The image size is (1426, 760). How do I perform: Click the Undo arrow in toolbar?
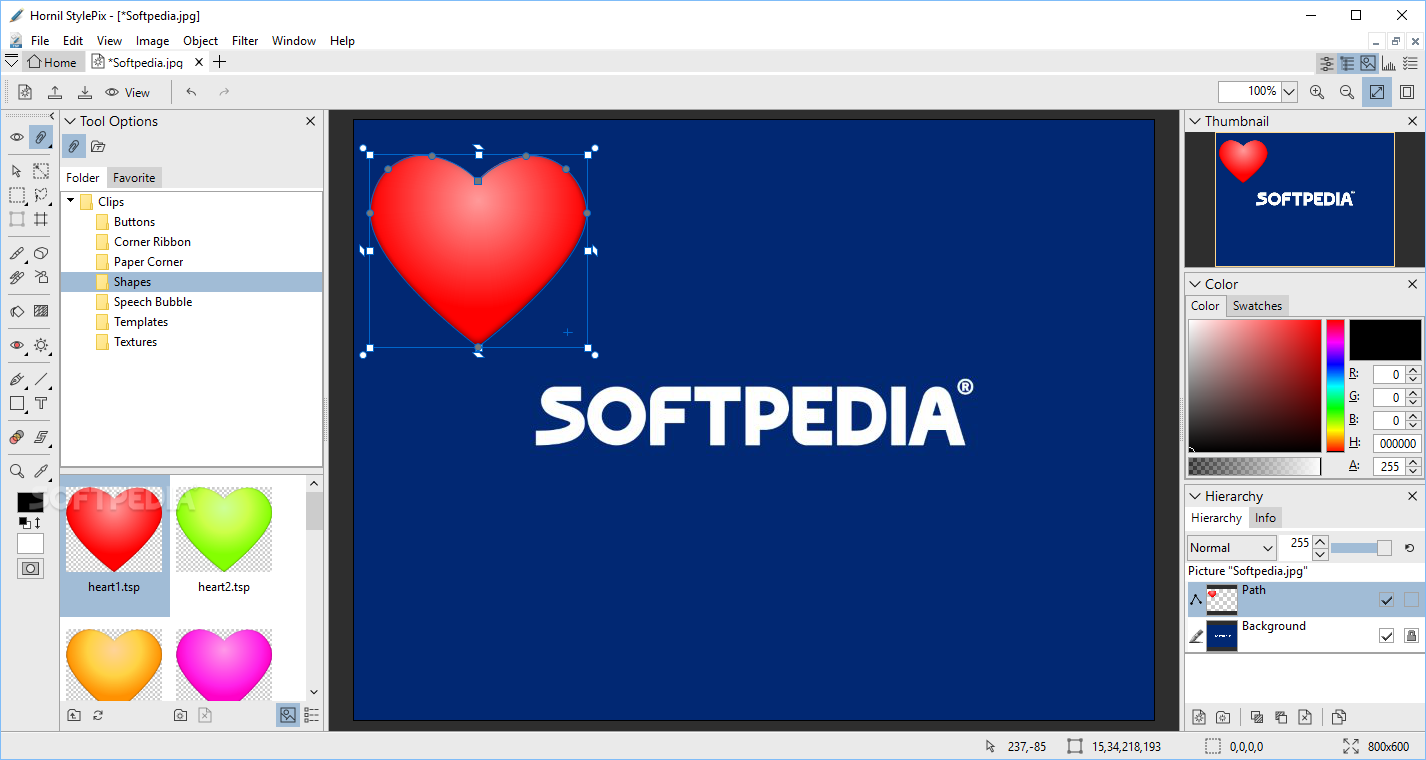coord(191,92)
